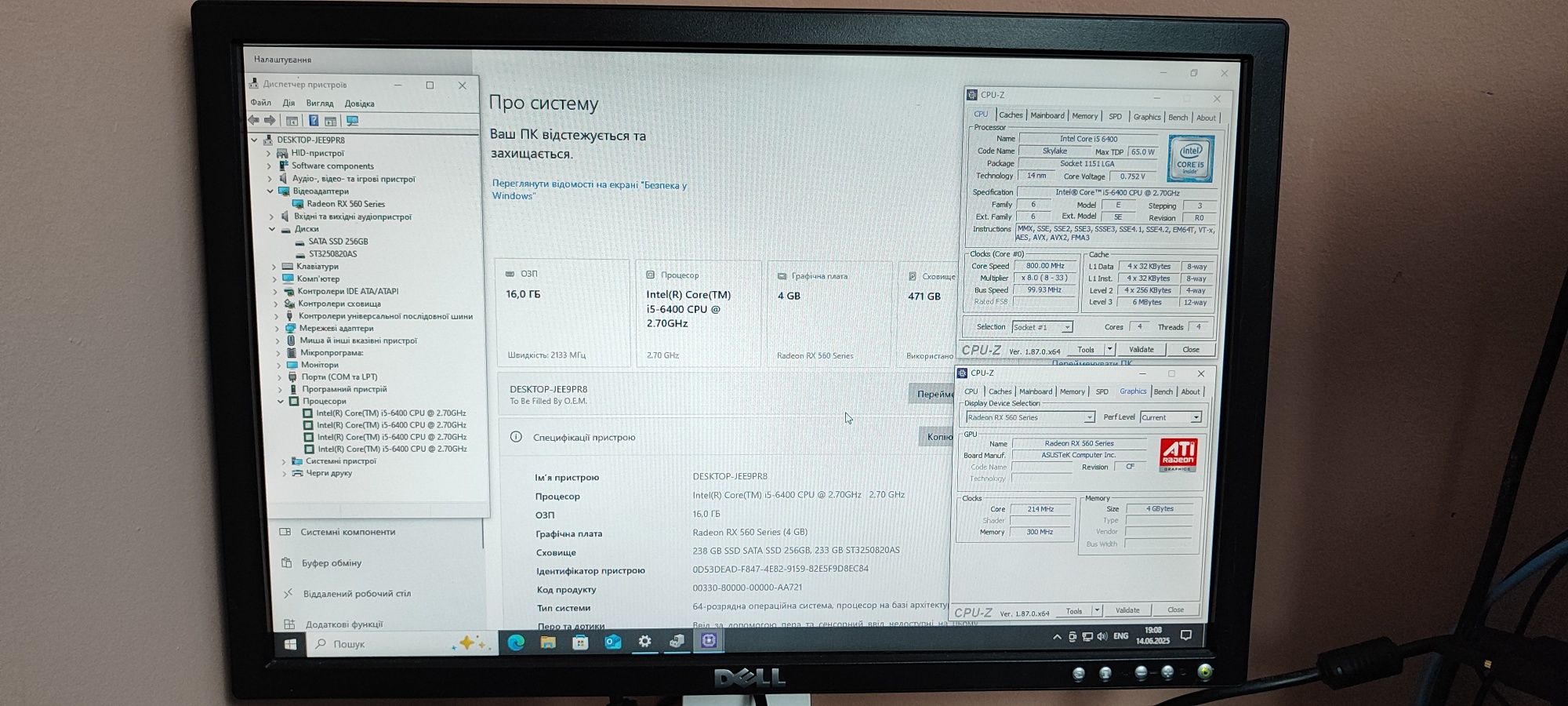Collapse the DESKTOP-JEE9PR8 root node
Screen dimensions: 1568x706
(x=254, y=140)
